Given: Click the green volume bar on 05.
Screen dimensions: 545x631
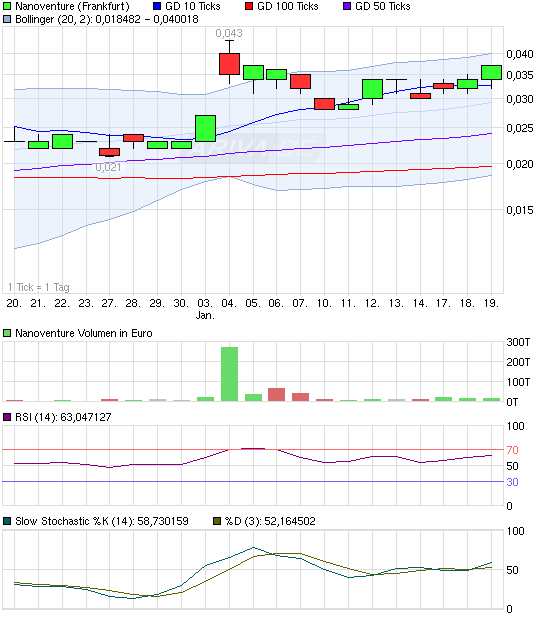Looking at the screenshot, I should [253, 398].
